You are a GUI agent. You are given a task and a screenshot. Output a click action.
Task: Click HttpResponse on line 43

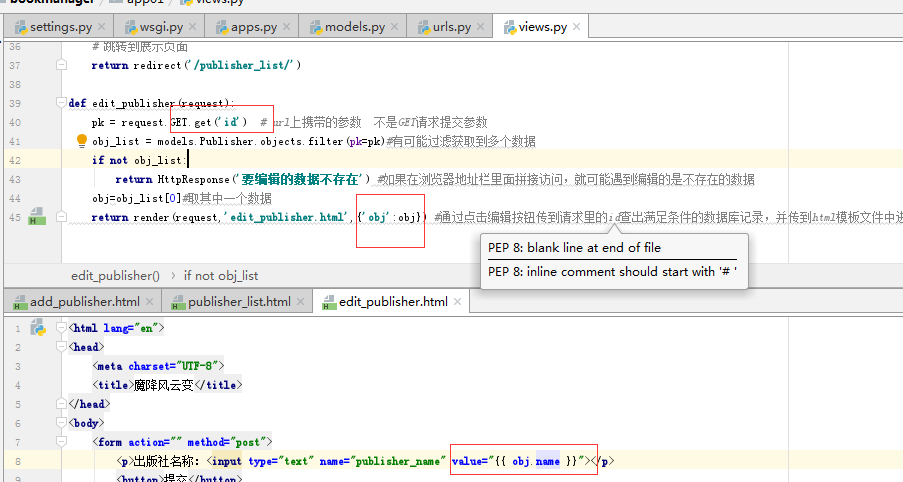coord(194,179)
